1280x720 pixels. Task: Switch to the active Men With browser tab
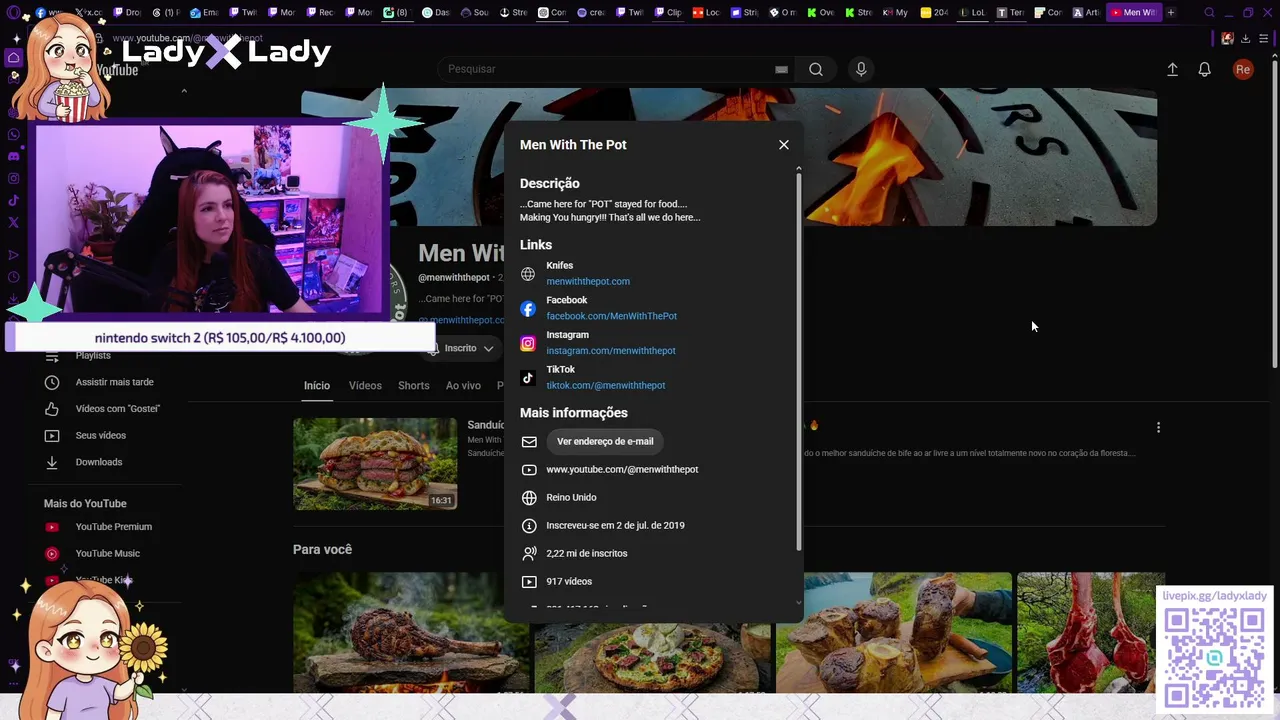(1134, 13)
